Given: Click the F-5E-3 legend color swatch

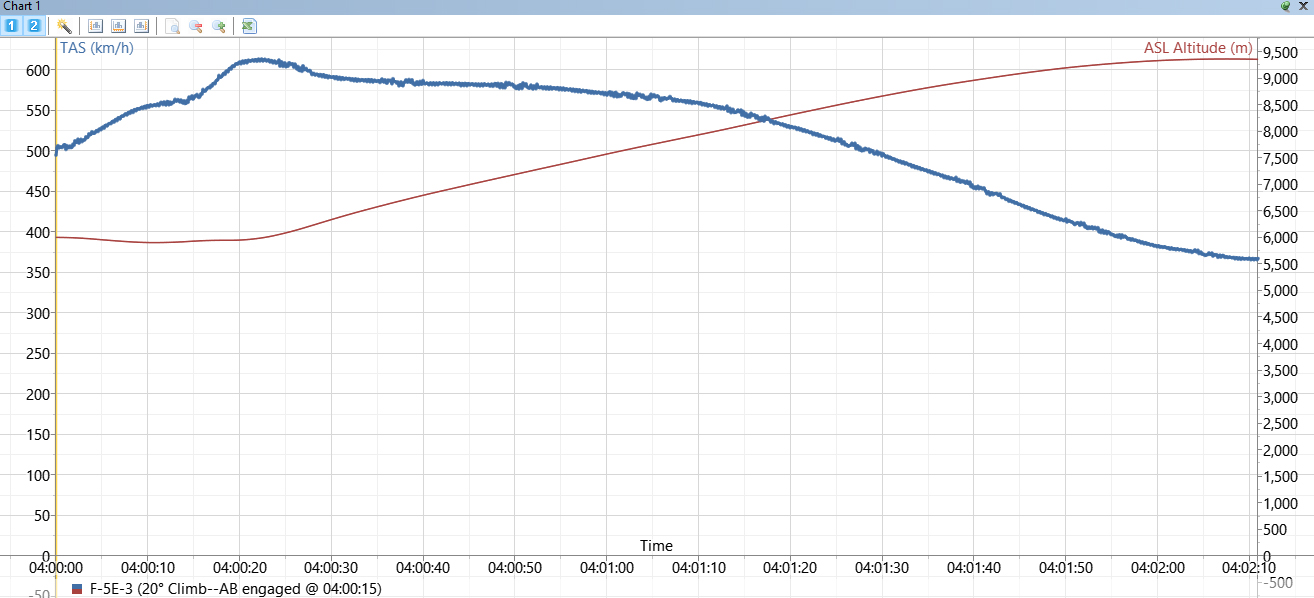Looking at the screenshot, I should point(77,589).
